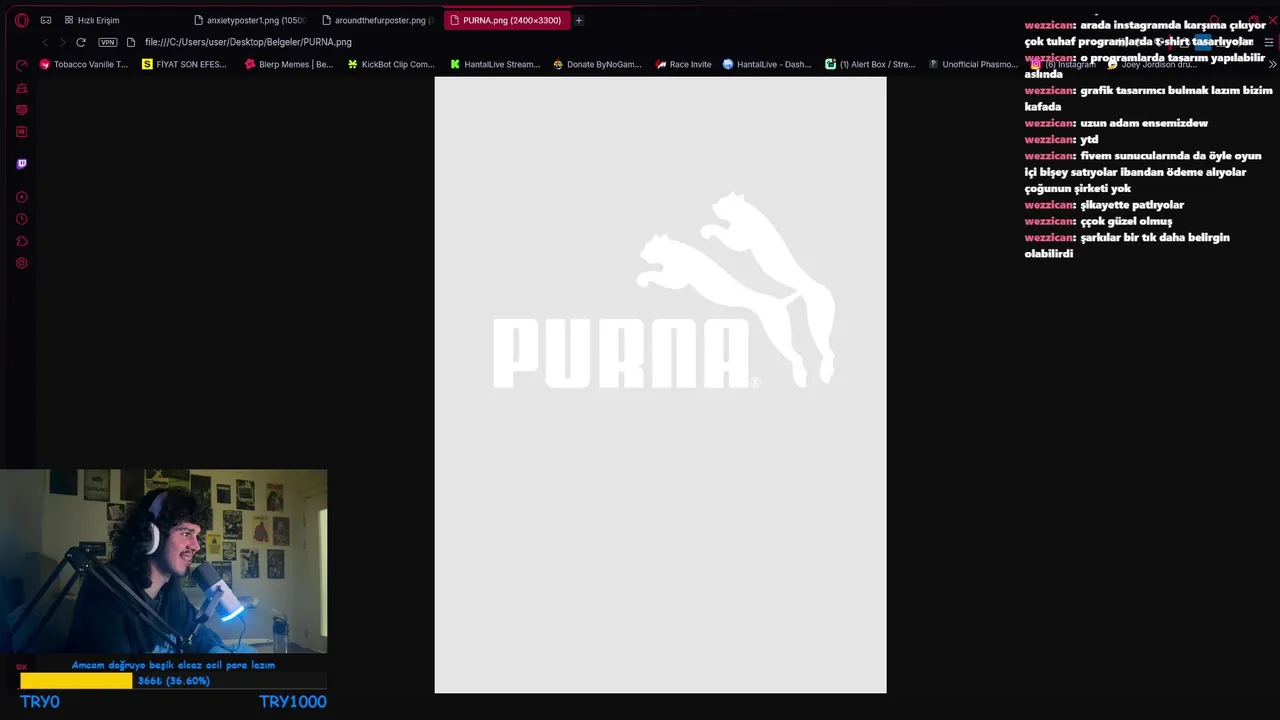Click the 'şikayette patlıyolar' chat message
This screenshot has height=720, width=1280.
coord(1104,205)
